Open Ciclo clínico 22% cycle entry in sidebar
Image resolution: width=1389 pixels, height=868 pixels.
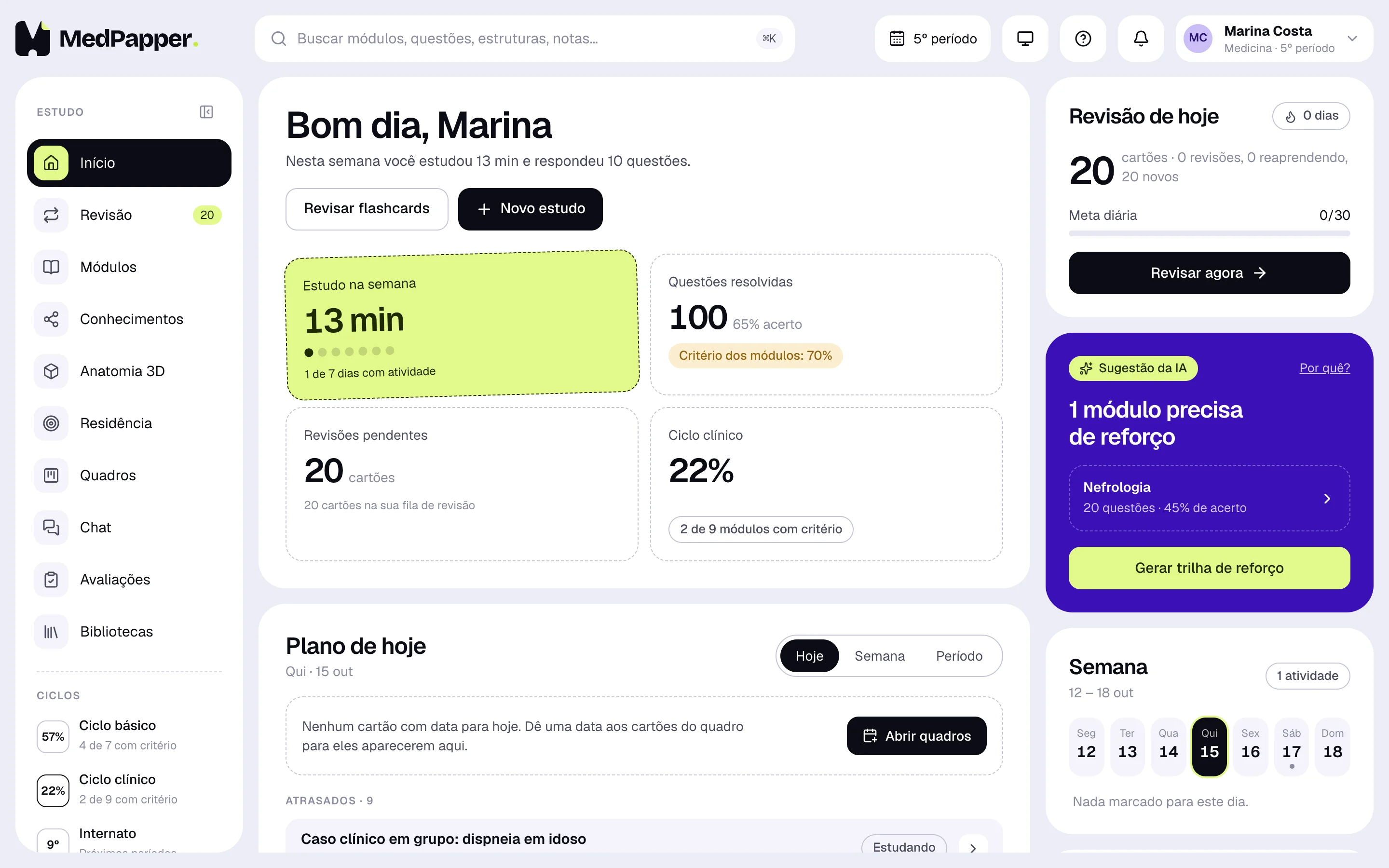tap(129, 790)
